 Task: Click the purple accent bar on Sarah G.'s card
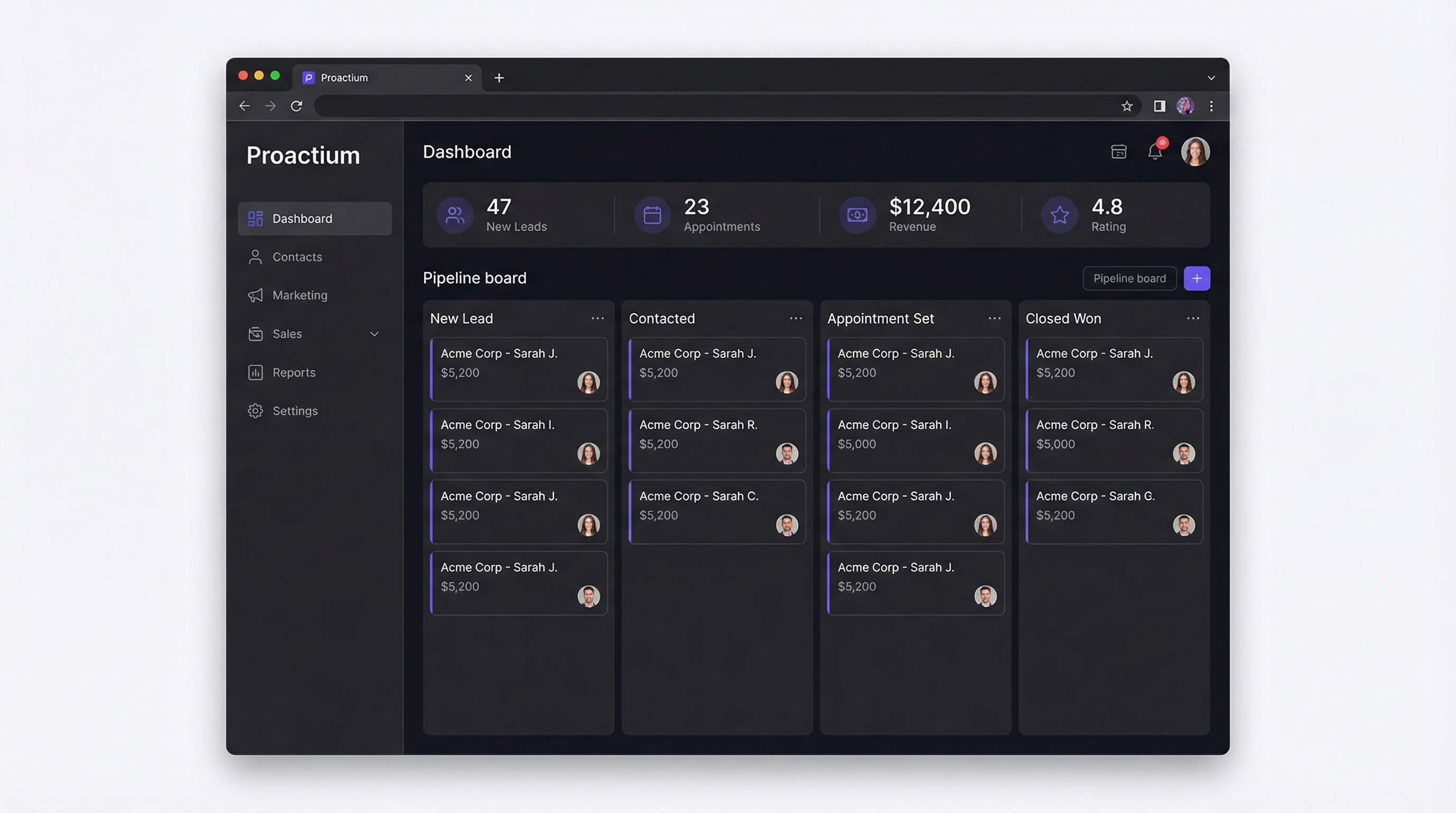coord(1029,512)
